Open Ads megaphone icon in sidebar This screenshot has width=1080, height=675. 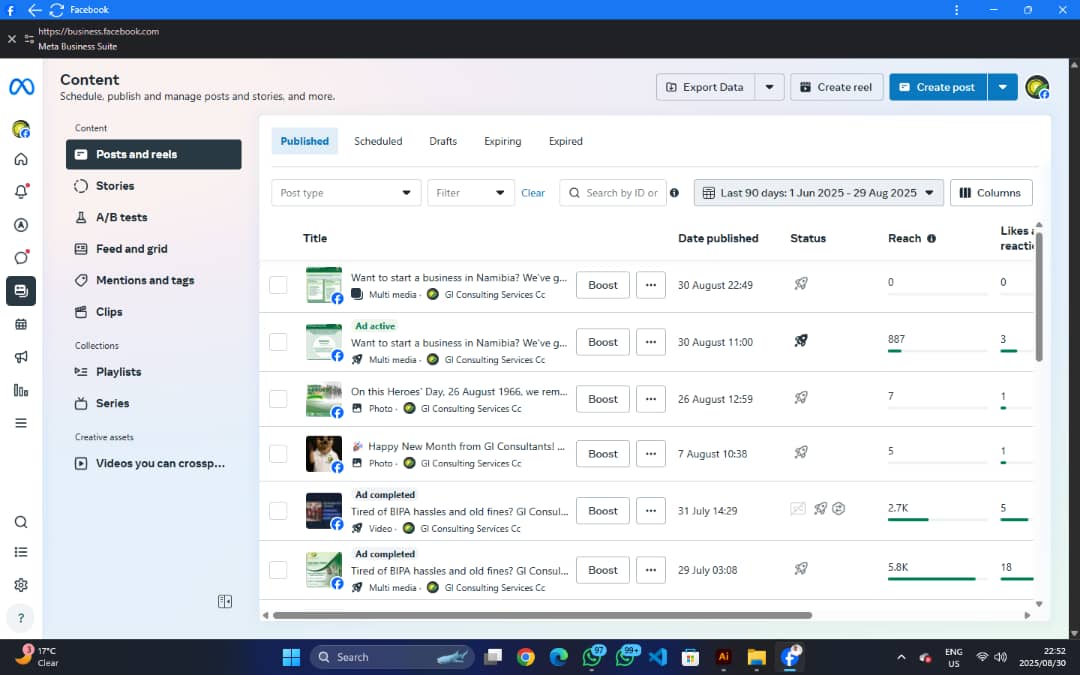pyautogui.click(x=21, y=357)
